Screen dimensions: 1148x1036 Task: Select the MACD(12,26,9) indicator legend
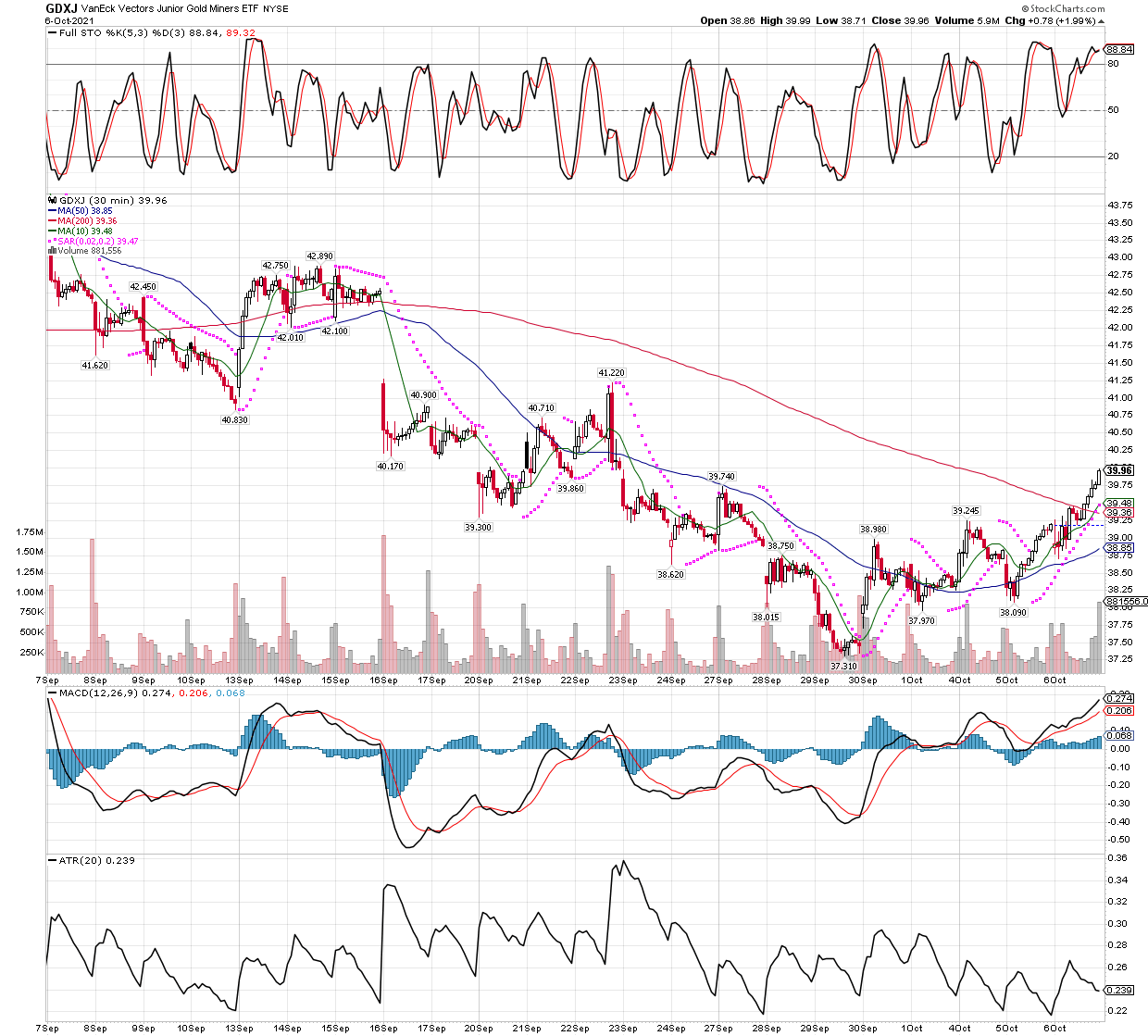(x=146, y=693)
